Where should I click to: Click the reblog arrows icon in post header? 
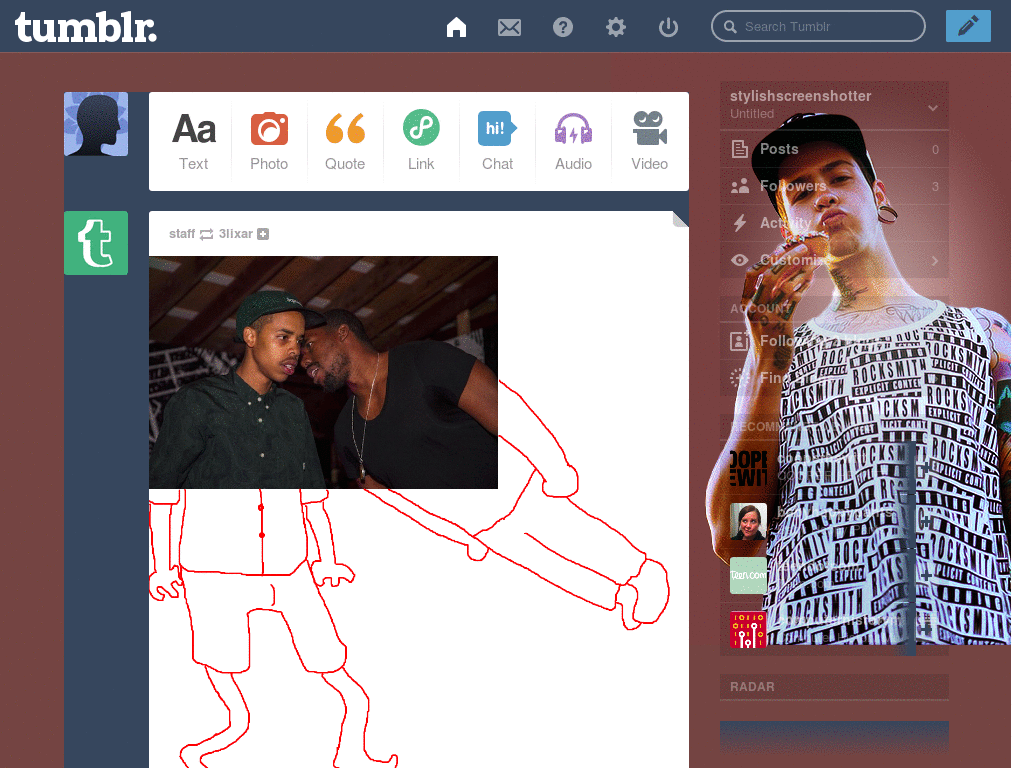coord(206,234)
